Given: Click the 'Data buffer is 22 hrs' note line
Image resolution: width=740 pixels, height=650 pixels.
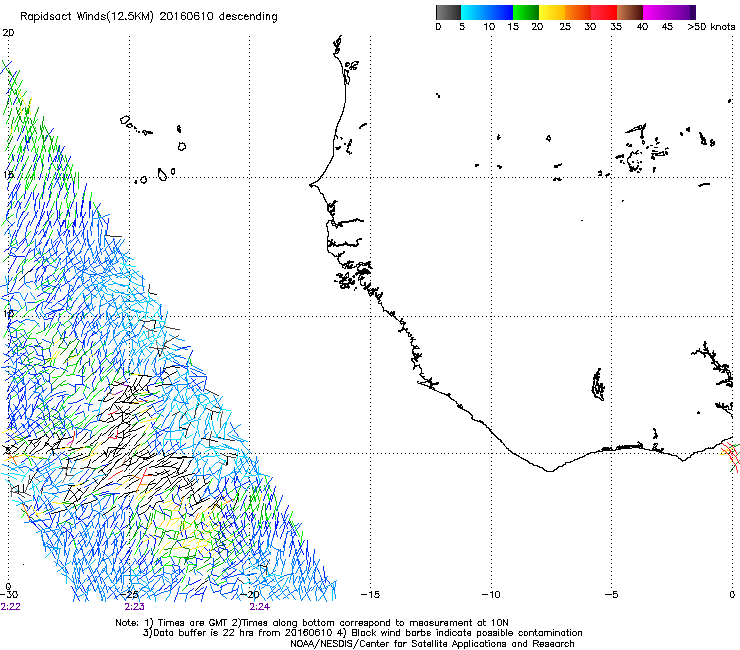Looking at the screenshot, I should point(362,633).
